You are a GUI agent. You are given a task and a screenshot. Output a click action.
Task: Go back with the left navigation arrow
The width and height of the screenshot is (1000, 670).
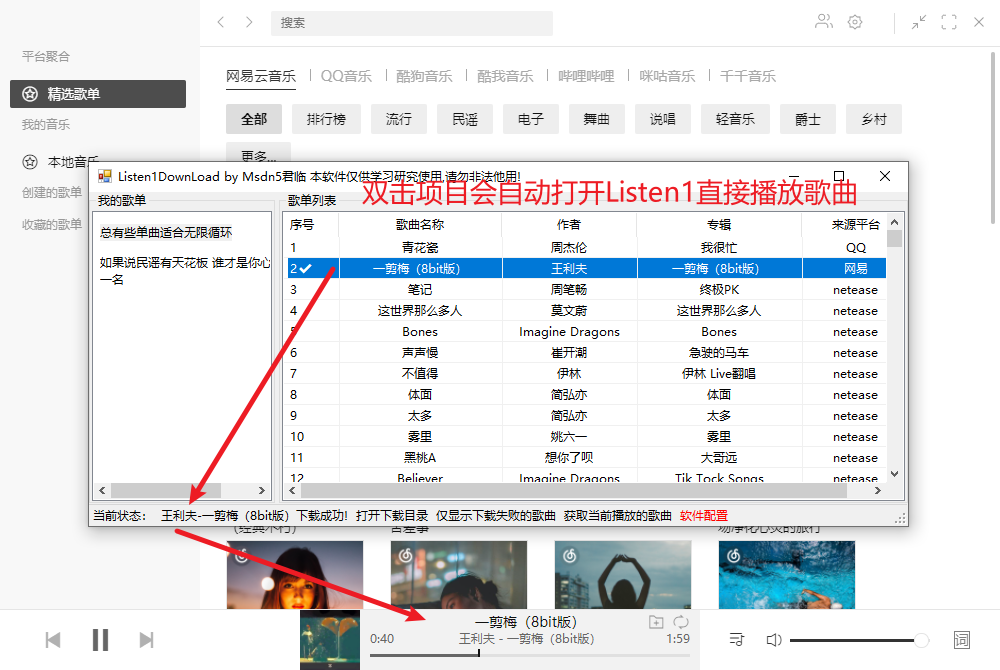pyautogui.click(x=221, y=22)
